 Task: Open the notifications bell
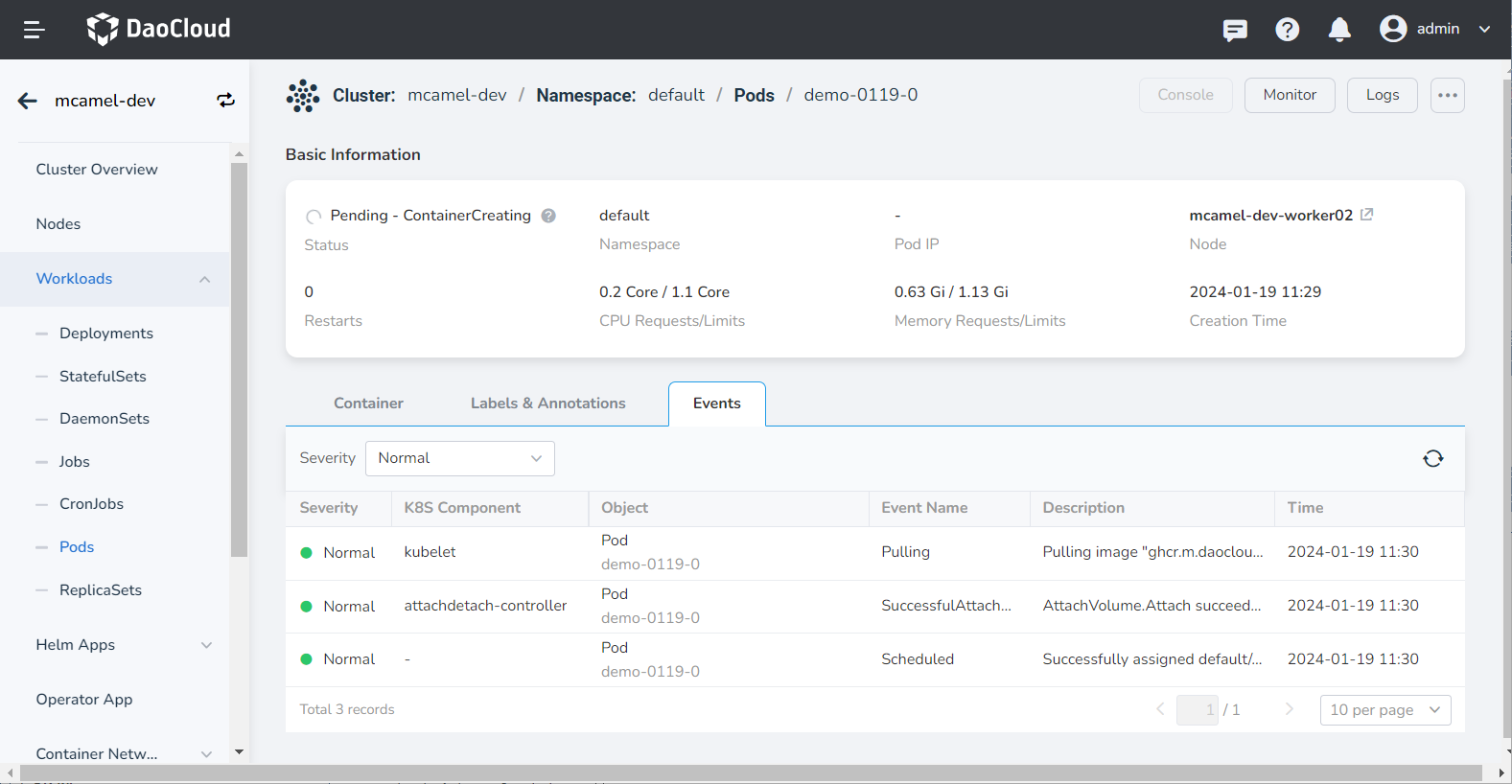pos(1339,30)
